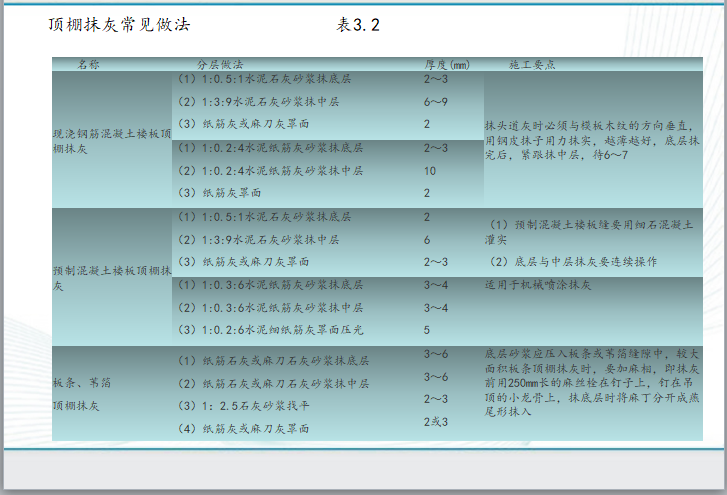Screen dimensions: 727x495
Task: Select the thickness value 6~9
Action: 436,102
